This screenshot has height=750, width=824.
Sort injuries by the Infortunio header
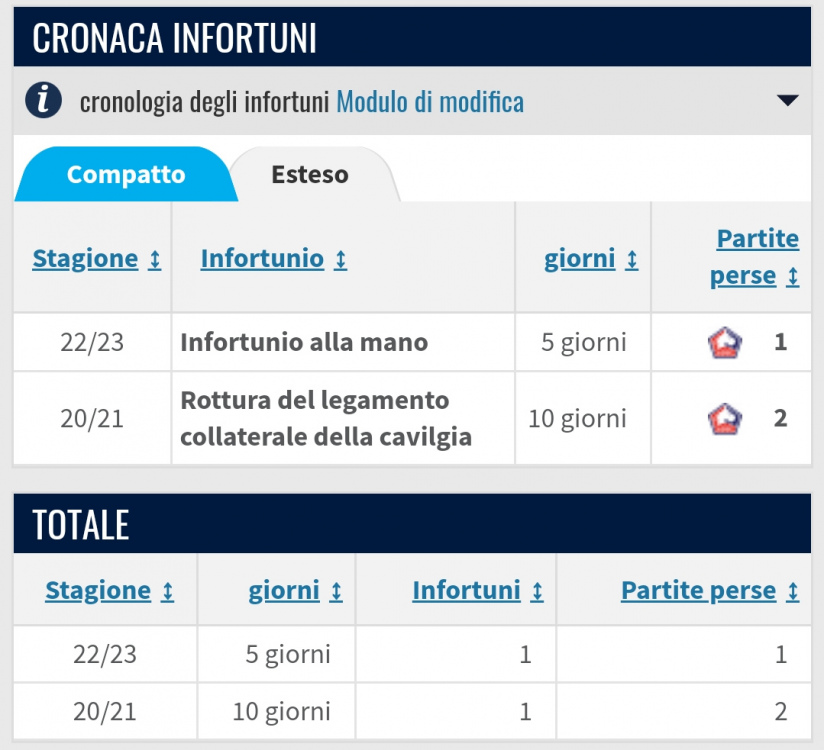(x=262, y=259)
